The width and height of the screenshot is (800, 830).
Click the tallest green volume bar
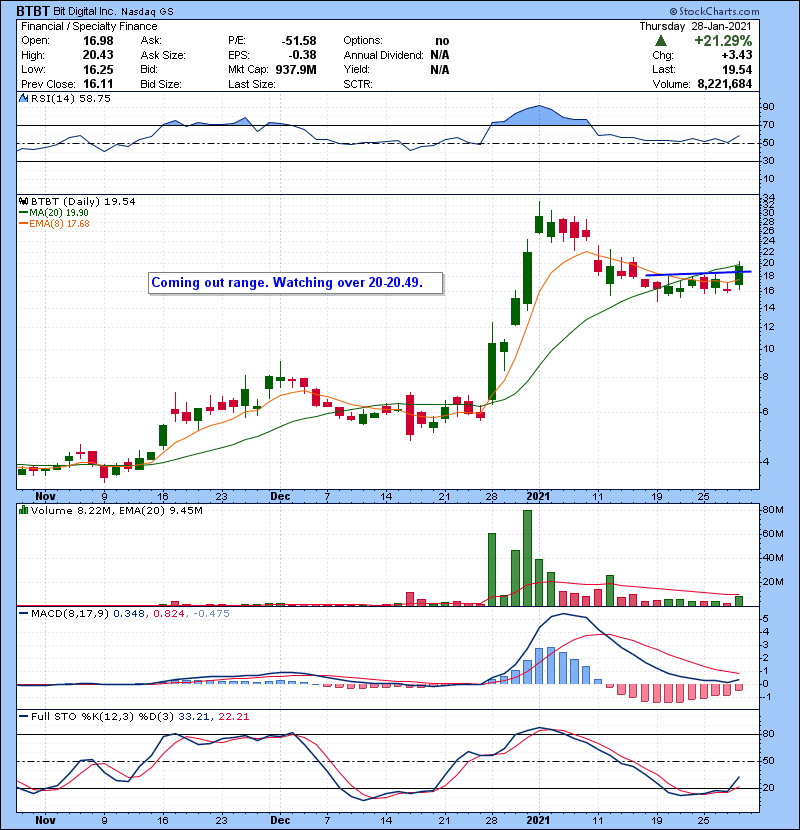(x=527, y=558)
